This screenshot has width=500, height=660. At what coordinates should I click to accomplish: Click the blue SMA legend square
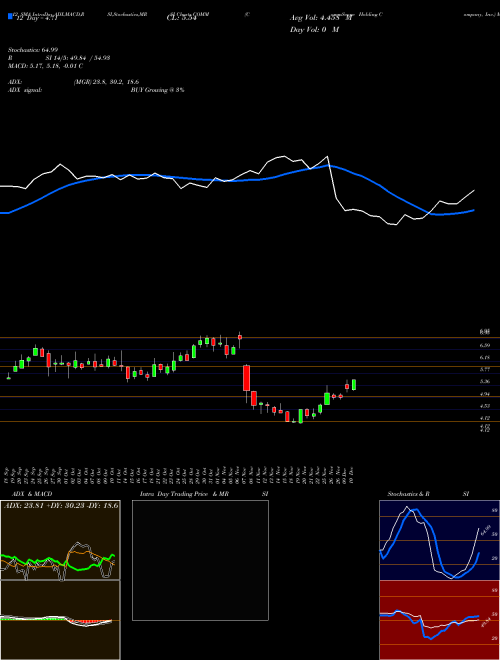(10, 16)
